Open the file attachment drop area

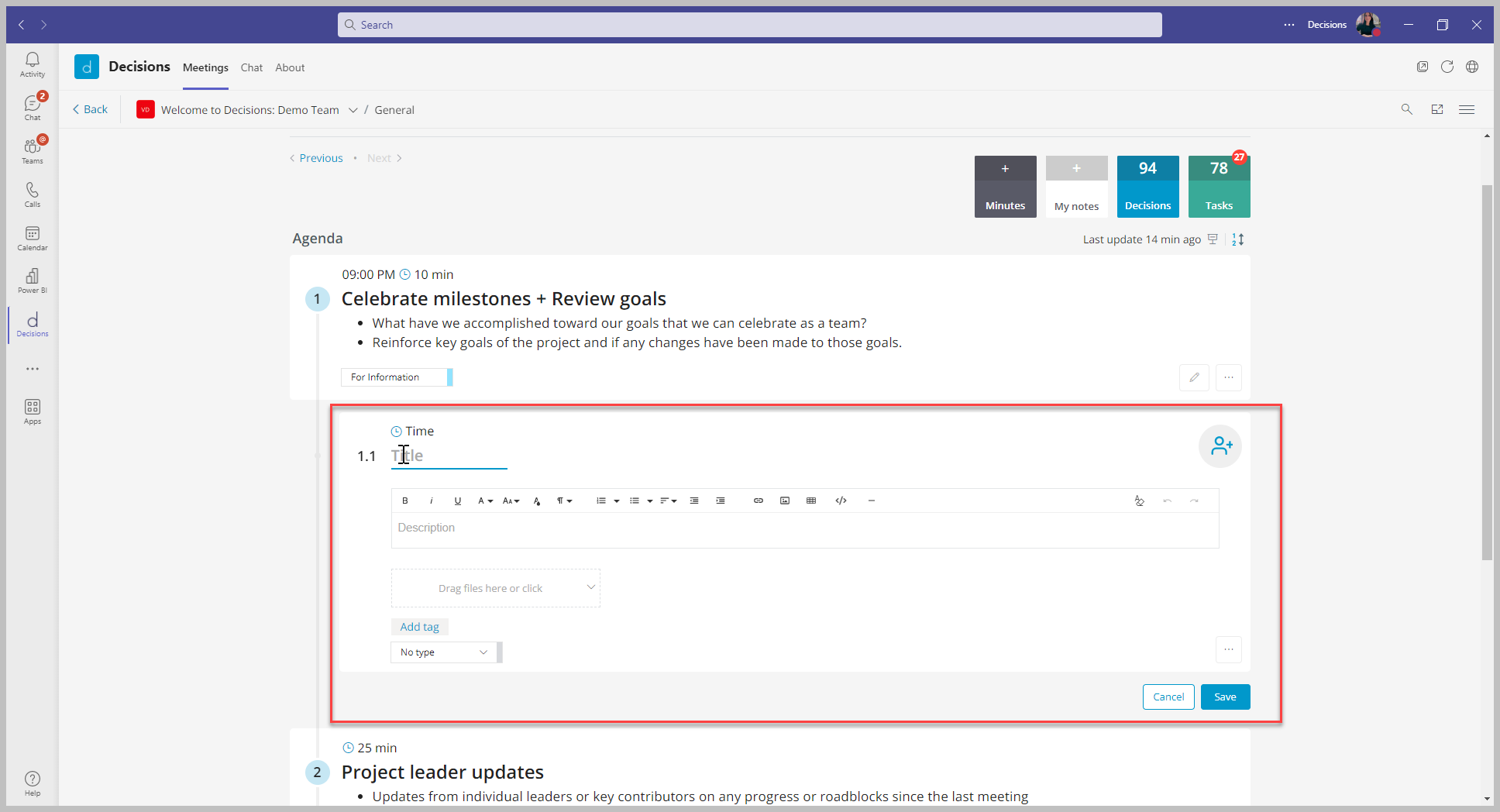496,588
